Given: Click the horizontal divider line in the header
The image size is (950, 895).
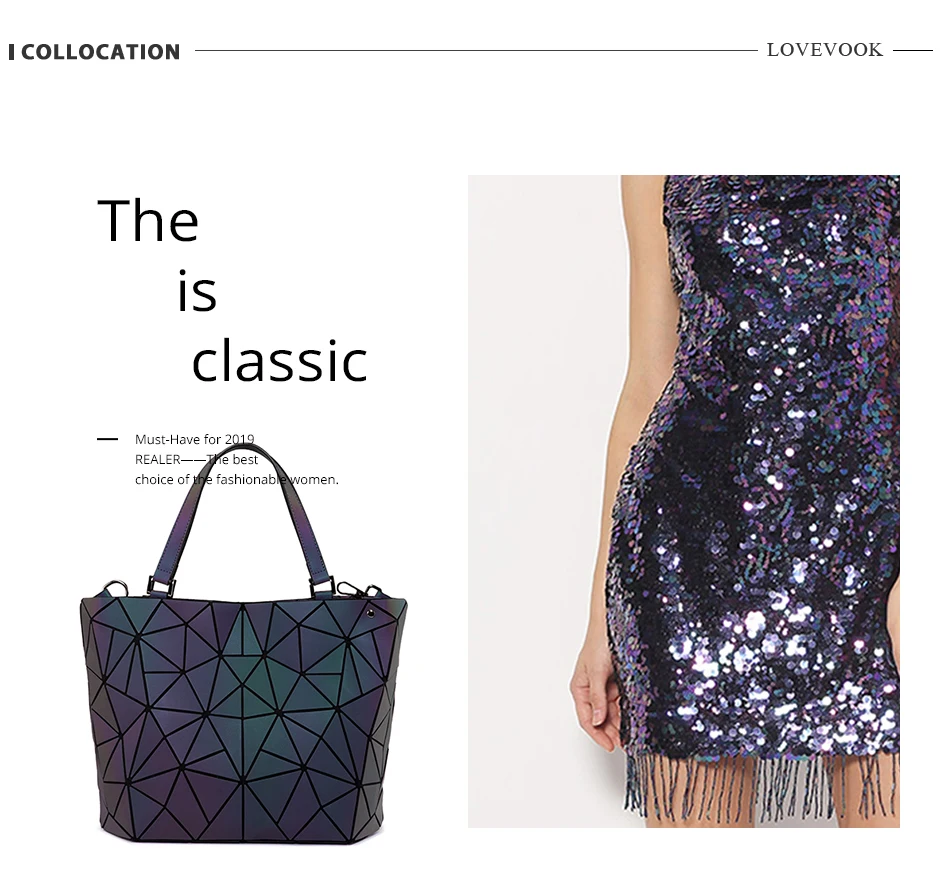Looking at the screenshot, I should 476,50.
